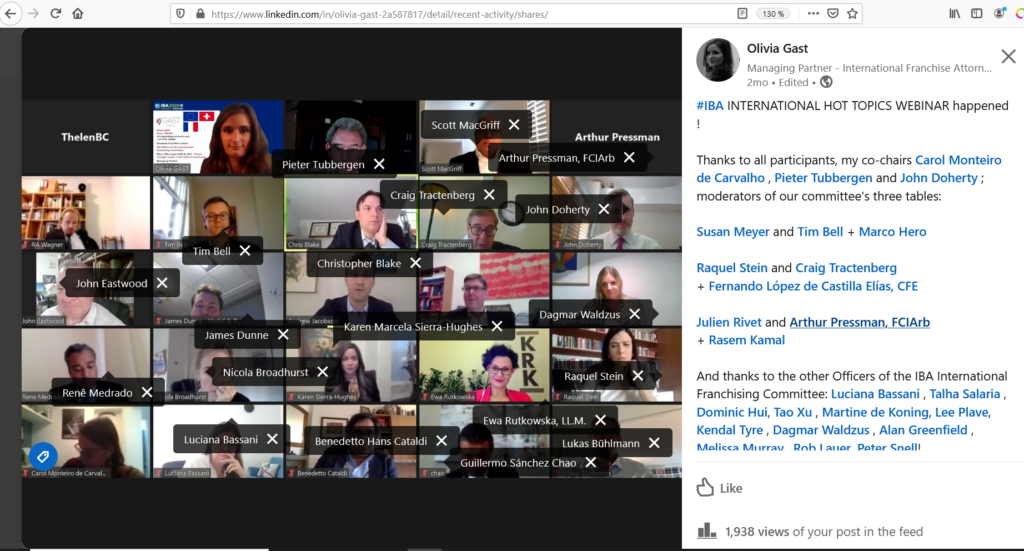Remove the John Eastwood photo tag
Image resolution: width=1024 pixels, height=551 pixels.
coord(162,283)
